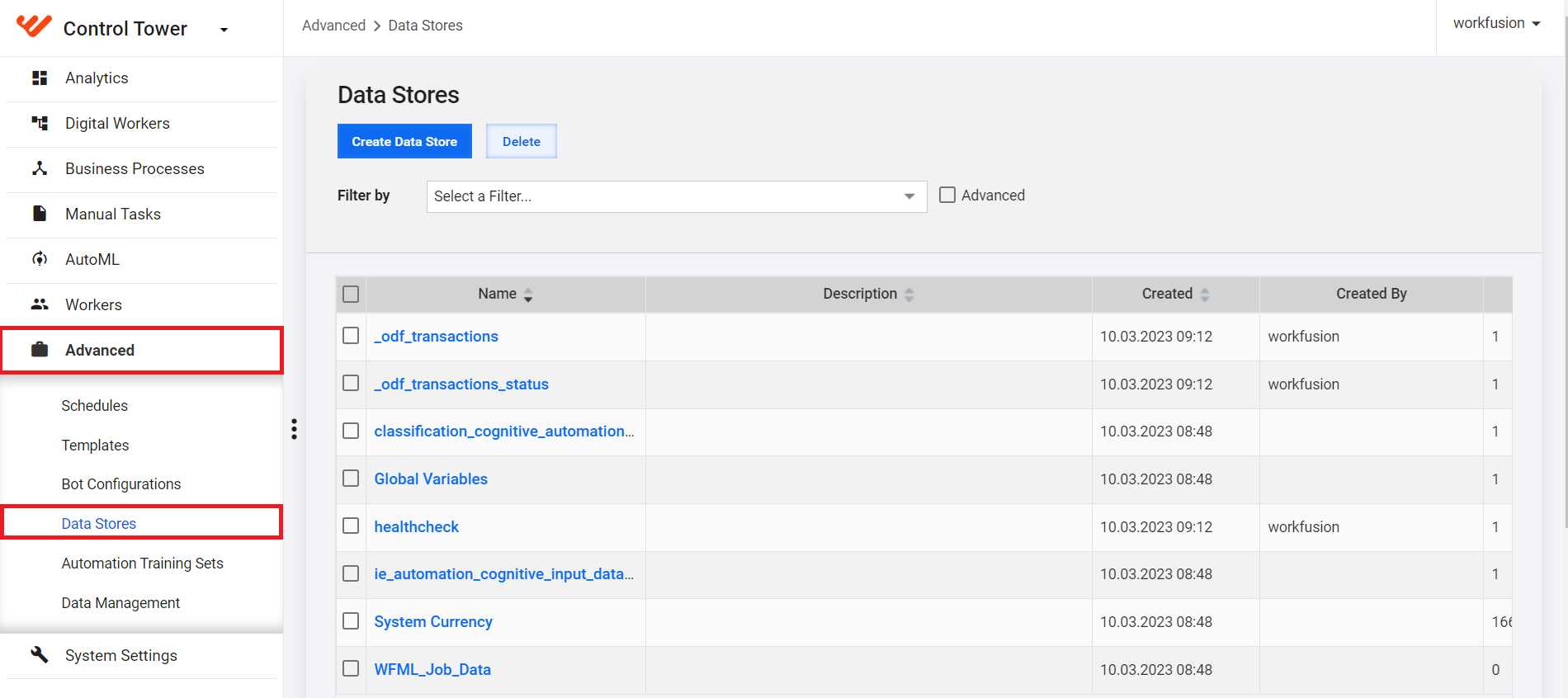Open the WFML_Job_Data data store link
This screenshot has height=698, width=1568.
pos(432,669)
